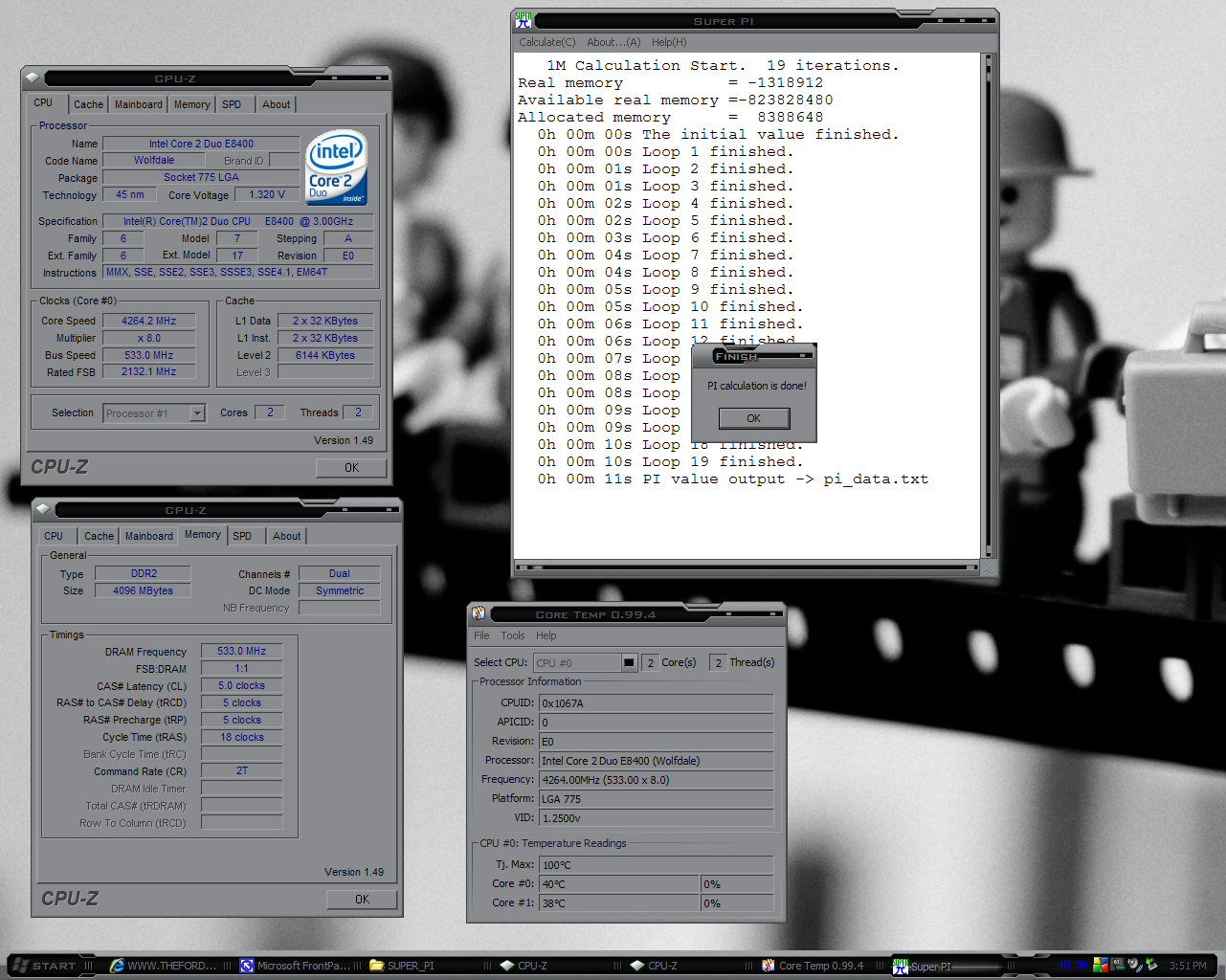Viewport: 1226px width, 980px height.
Task: Click the Windows security shield tray icon
Action: pos(1101,965)
